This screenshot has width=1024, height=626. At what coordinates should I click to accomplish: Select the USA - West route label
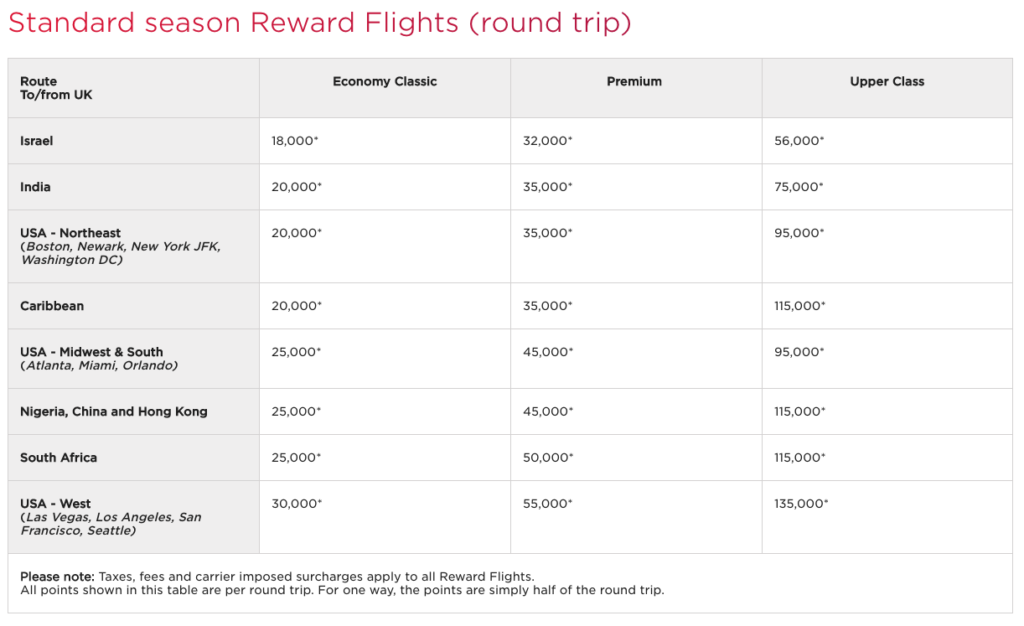56,504
